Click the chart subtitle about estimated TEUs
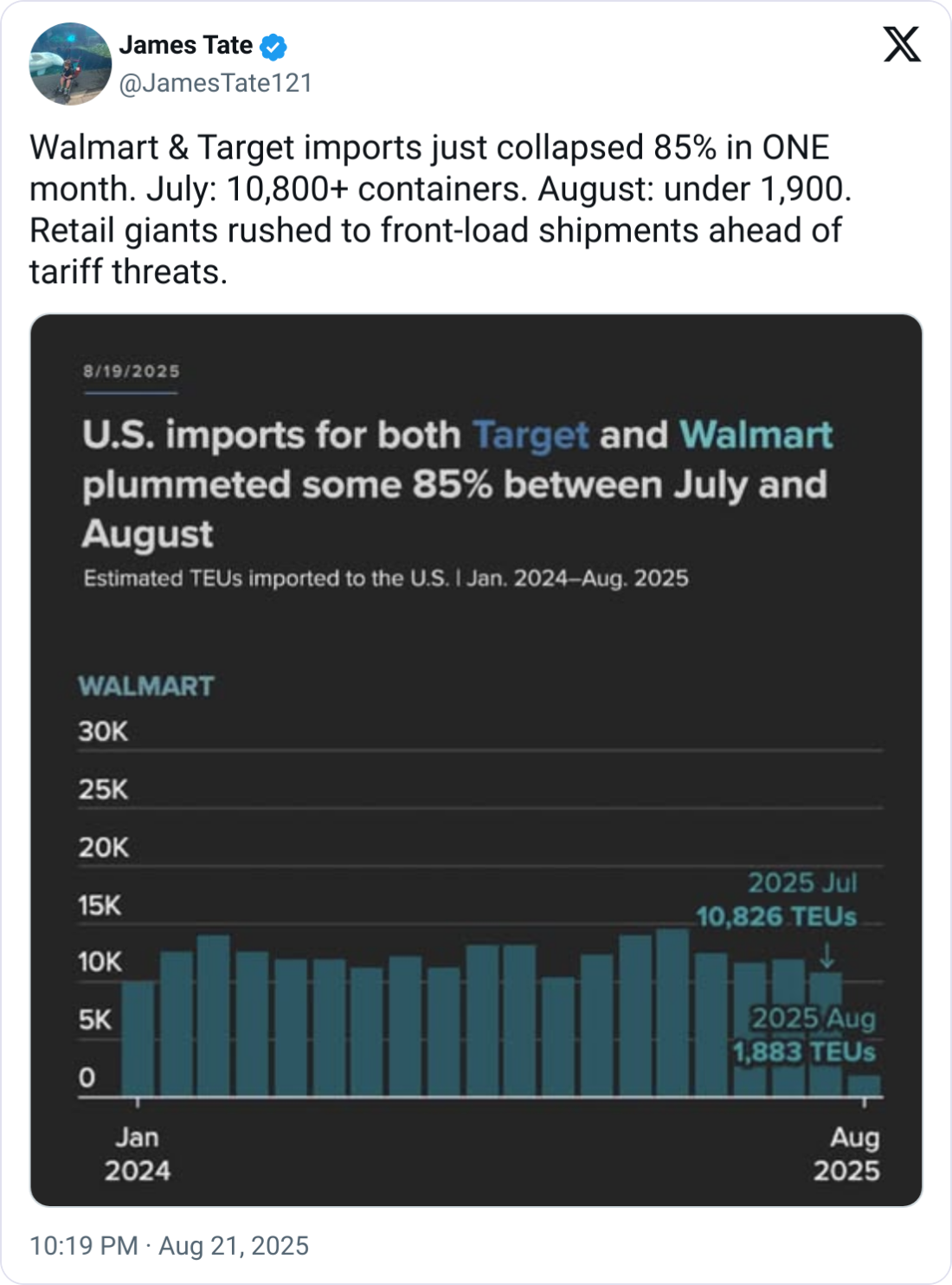Image resolution: width=952 pixels, height=1285 pixels. click(x=386, y=578)
